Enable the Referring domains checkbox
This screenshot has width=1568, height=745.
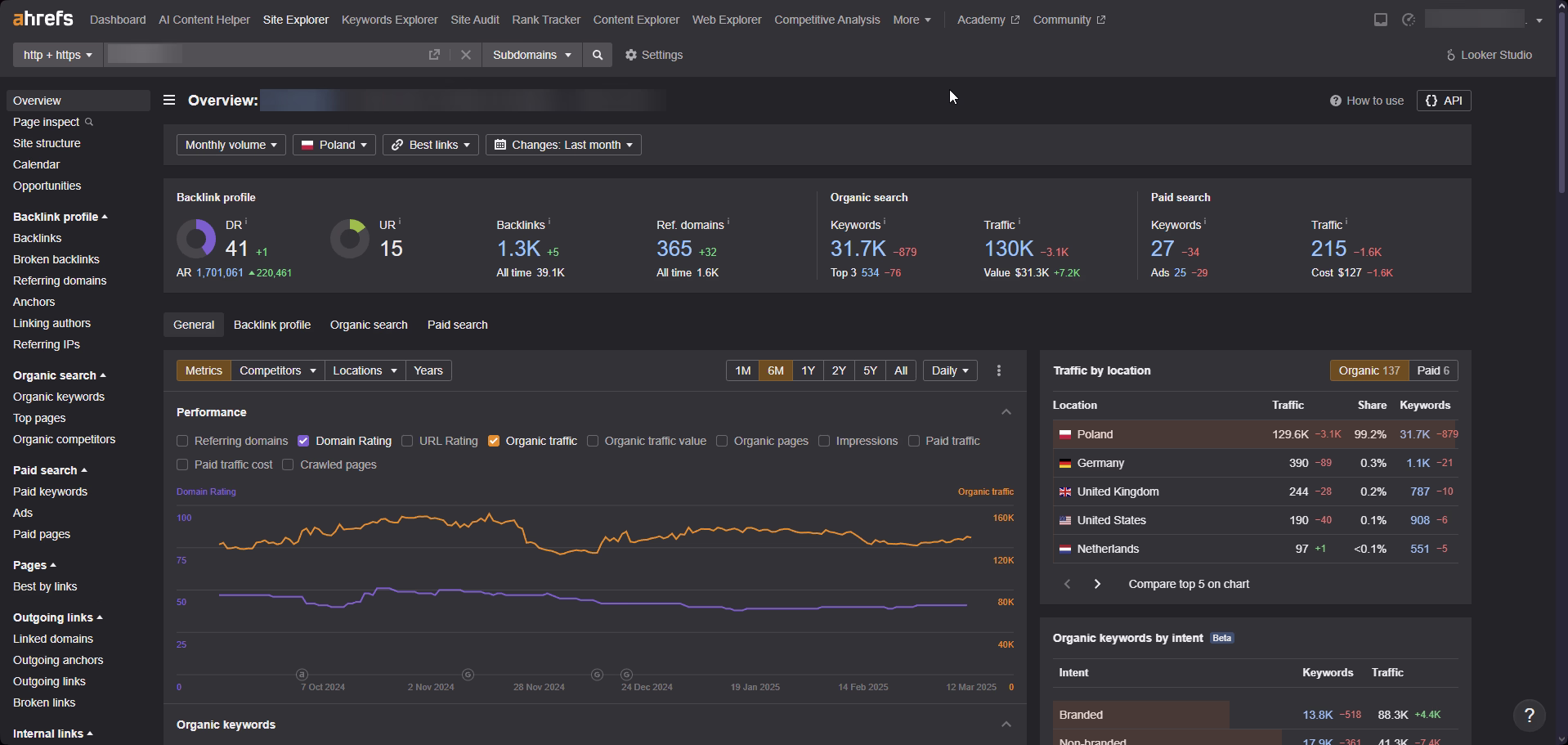tap(182, 441)
